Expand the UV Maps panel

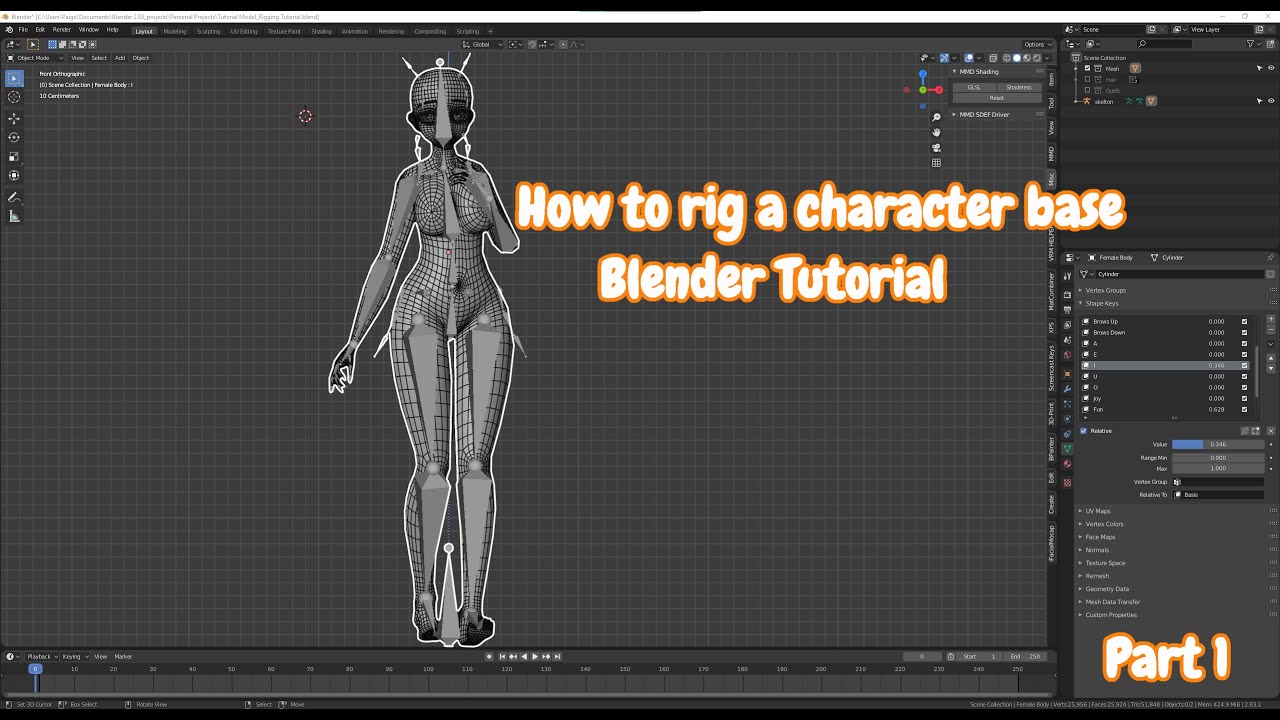coord(1097,511)
